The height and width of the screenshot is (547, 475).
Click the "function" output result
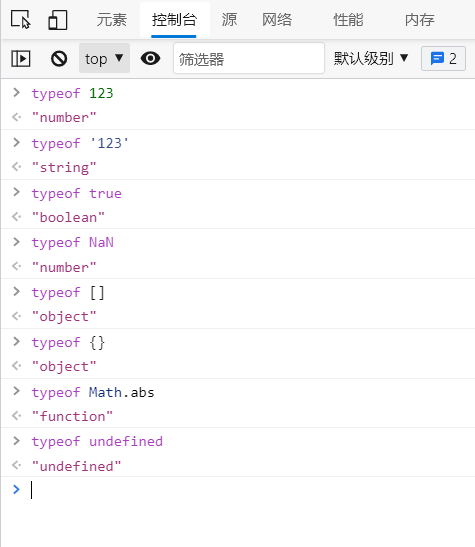coord(72,417)
